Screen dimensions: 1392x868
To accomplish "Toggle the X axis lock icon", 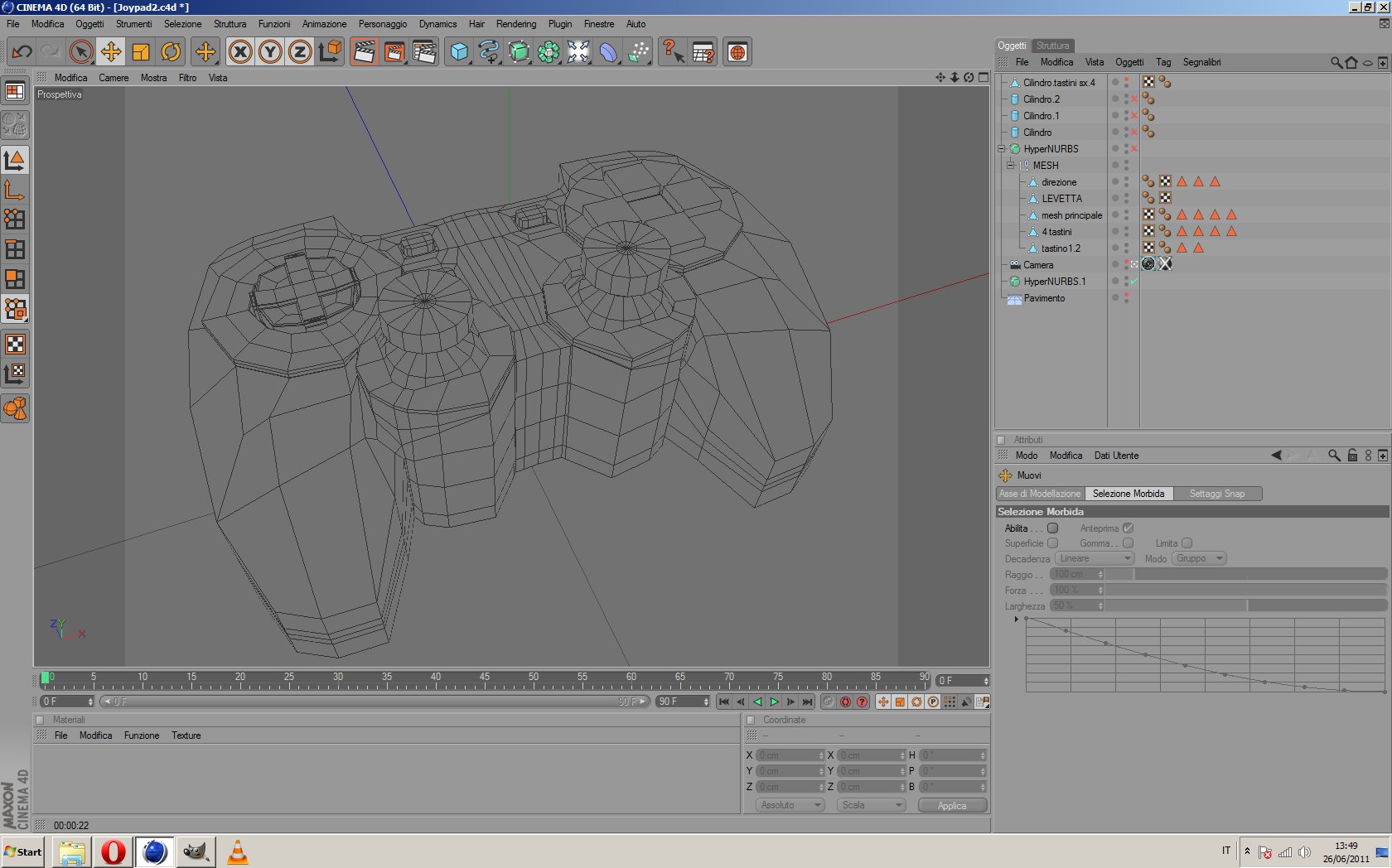I will tap(240, 52).
